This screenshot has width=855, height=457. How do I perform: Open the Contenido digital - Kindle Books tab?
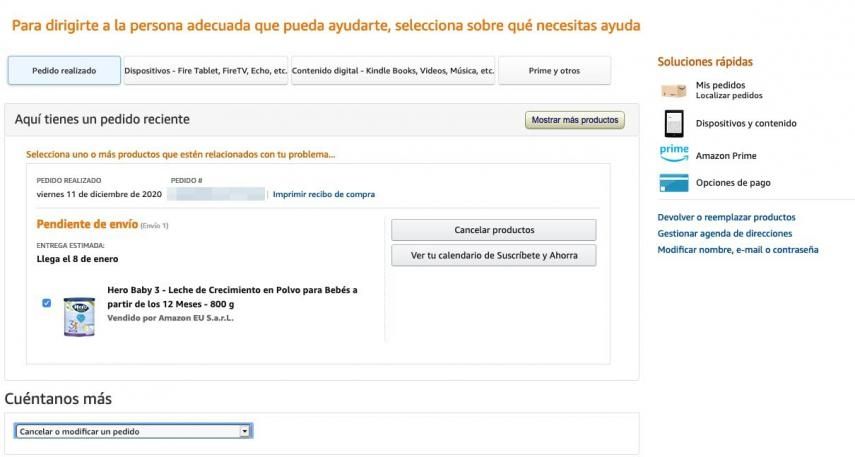click(x=393, y=71)
